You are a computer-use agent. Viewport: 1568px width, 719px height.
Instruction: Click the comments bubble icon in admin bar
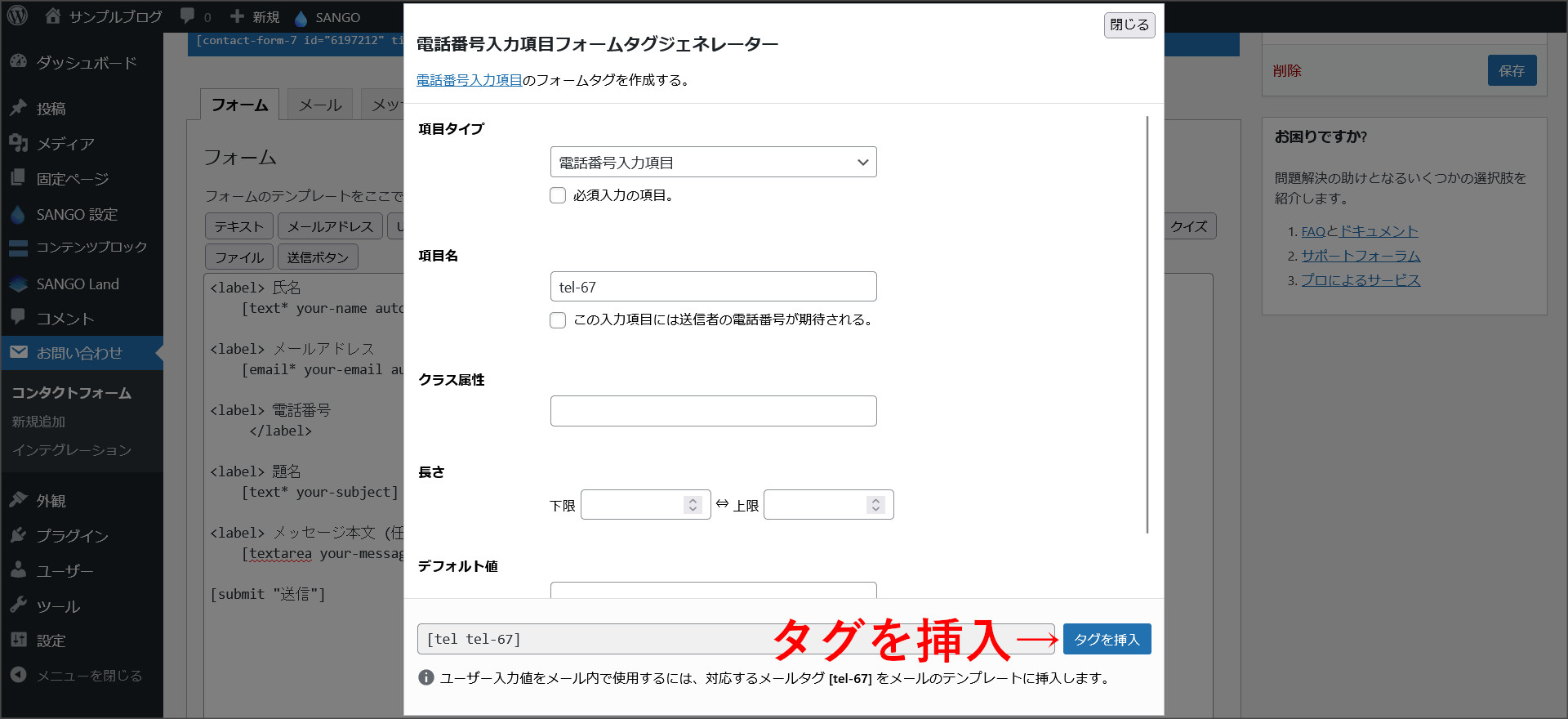(188, 16)
